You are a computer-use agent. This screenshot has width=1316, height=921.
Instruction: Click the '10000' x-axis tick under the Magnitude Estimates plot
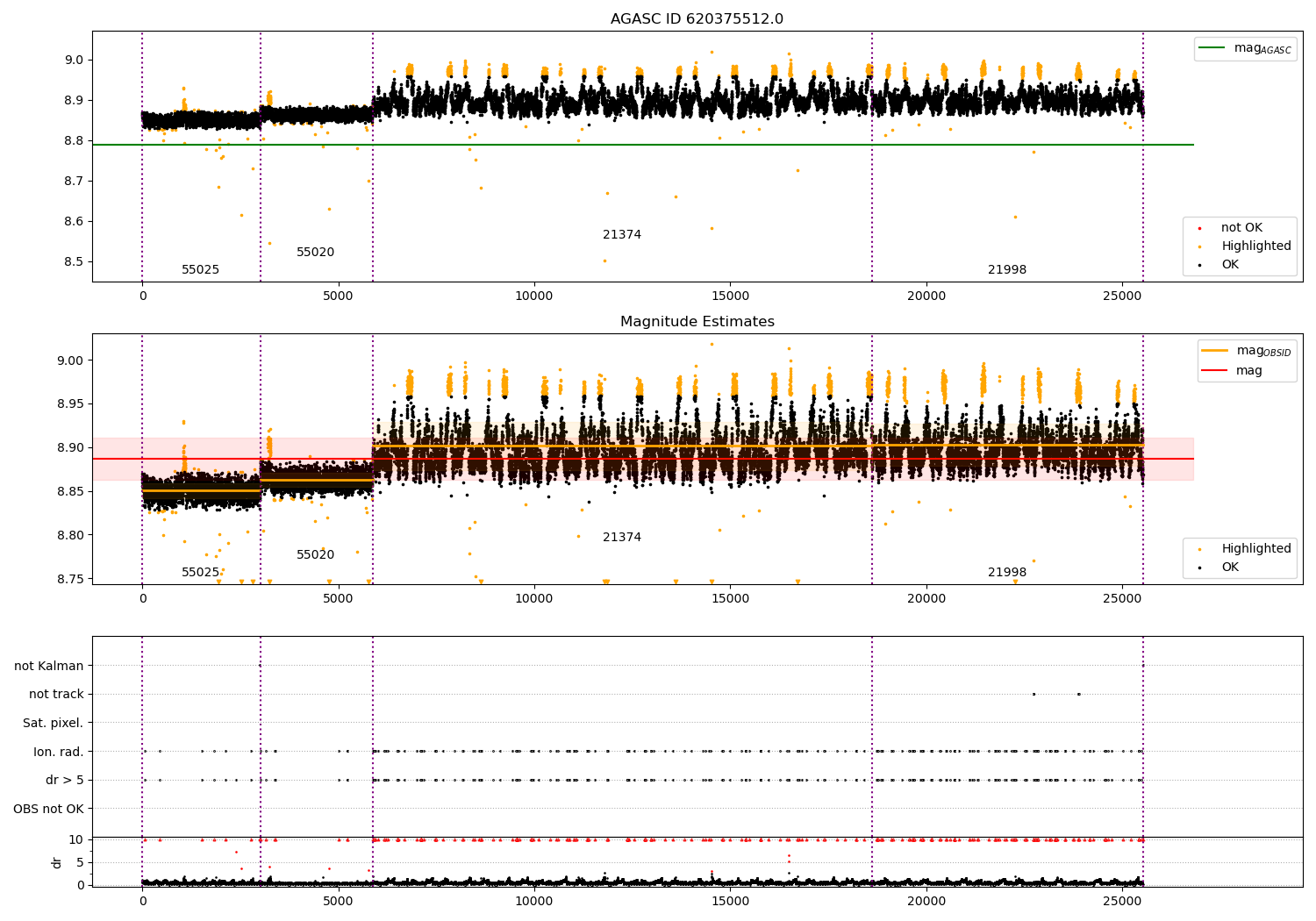(x=534, y=598)
